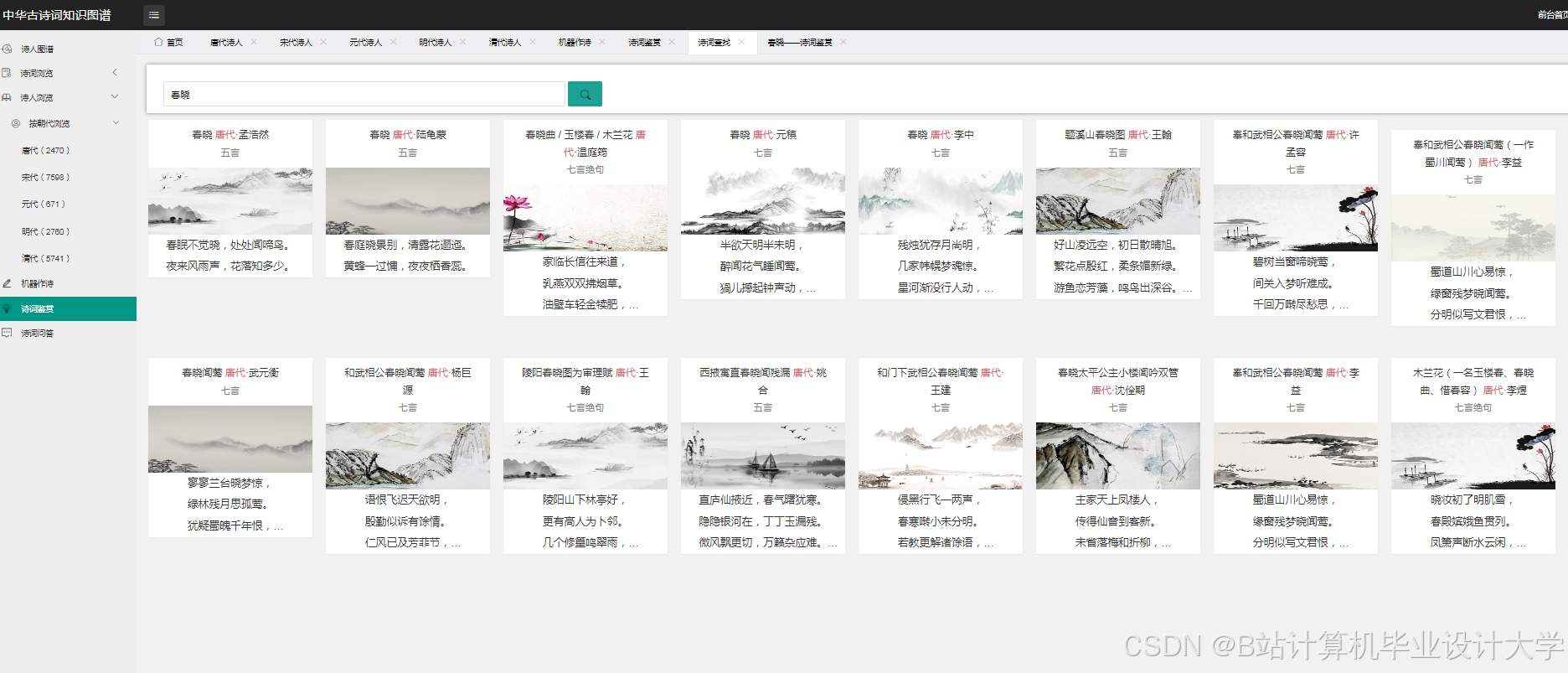
Task: Click the 中华古诗词知识图谱 site title
Action: [x=57, y=15]
